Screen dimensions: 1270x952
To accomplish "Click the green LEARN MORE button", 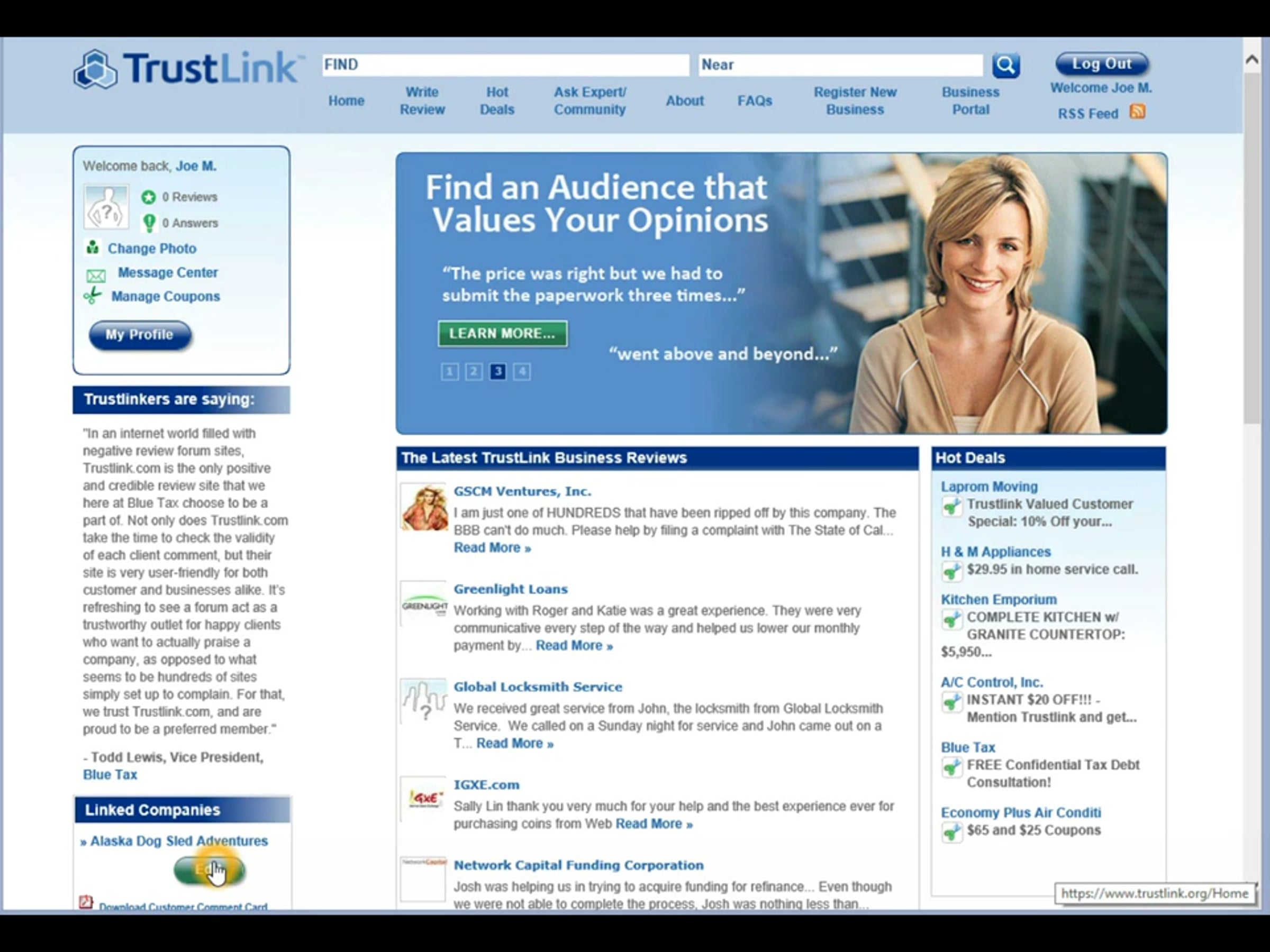I will (502, 333).
